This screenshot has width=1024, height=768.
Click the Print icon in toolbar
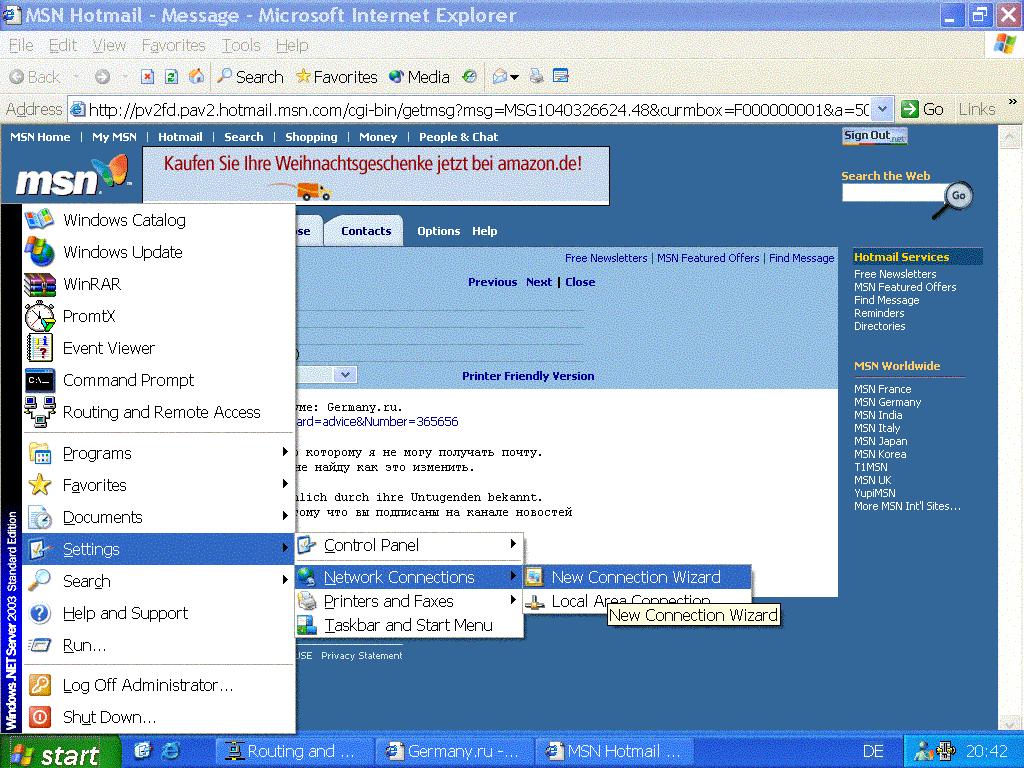point(537,77)
